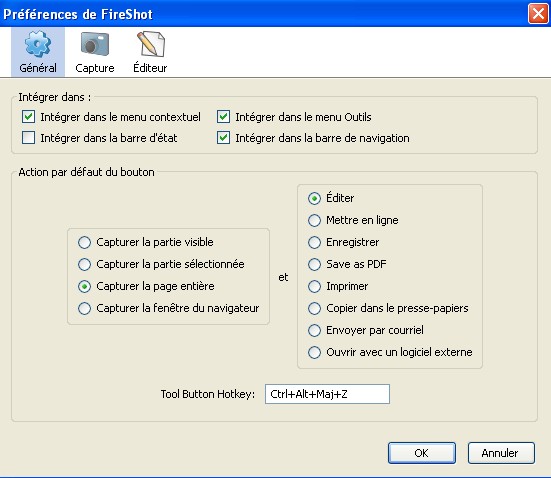Close the Préférences de FireShot window
The image size is (551, 478).
point(538,14)
